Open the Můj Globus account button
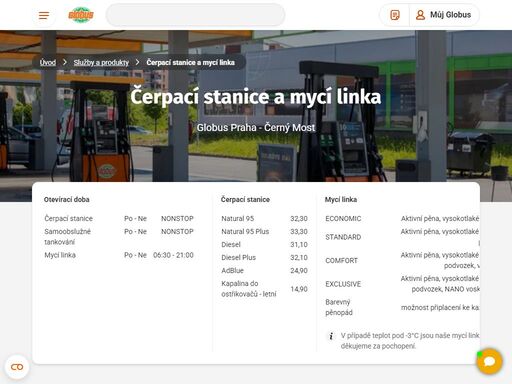This screenshot has width=512, height=384. pos(444,15)
